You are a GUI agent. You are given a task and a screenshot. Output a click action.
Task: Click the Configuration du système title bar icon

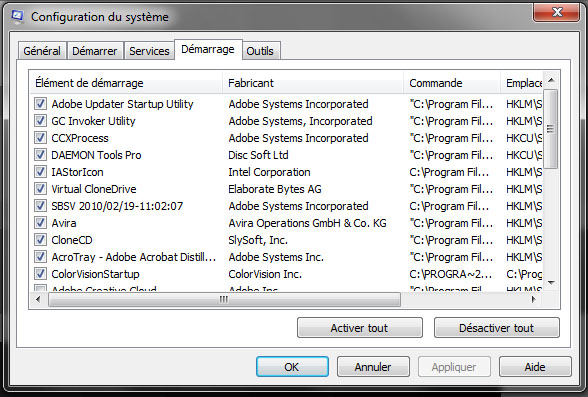click(x=17, y=17)
